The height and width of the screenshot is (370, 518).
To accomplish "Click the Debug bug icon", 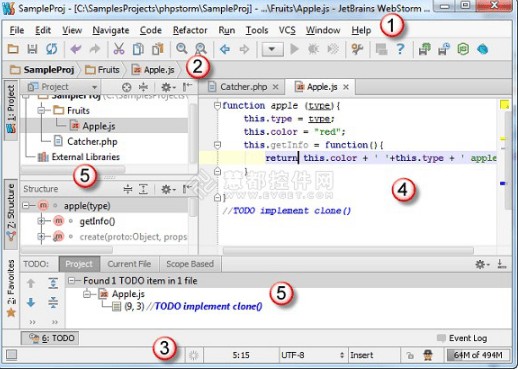I will [x=313, y=49].
